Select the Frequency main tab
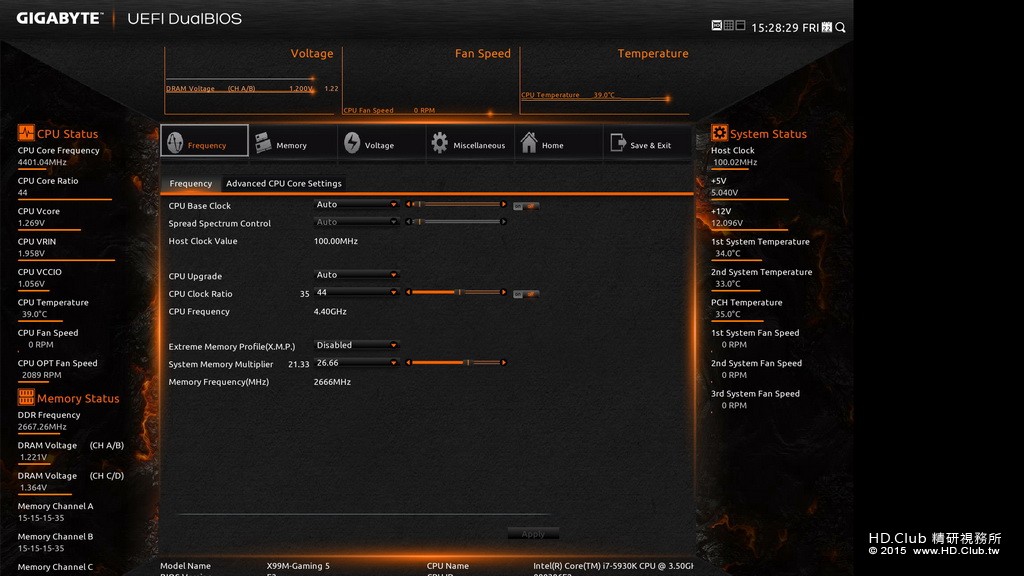The width and height of the screenshot is (1024, 576). tap(204, 141)
